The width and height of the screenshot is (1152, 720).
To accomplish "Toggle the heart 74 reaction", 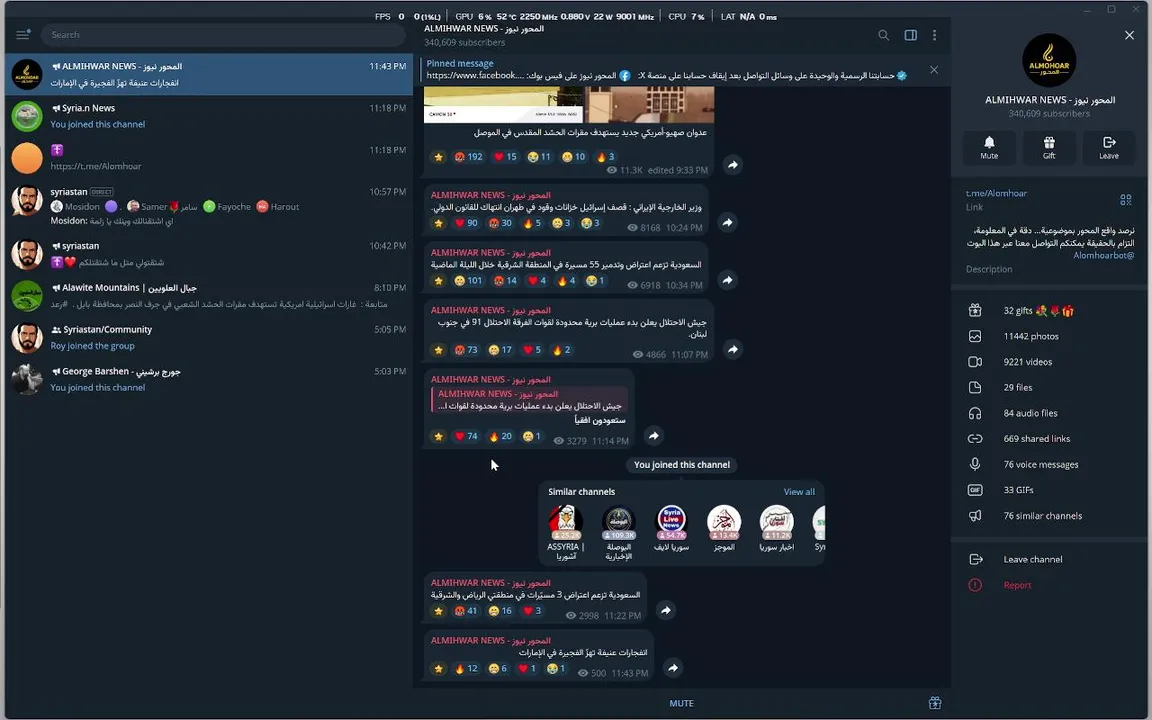I will click(x=466, y=436).
